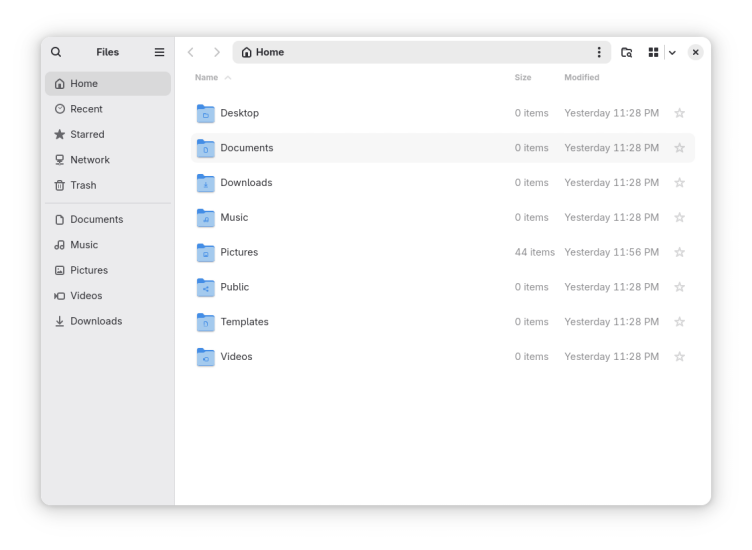Expand the view options dropdown arrow
752x550 pixels.
(x=672, y=52)
